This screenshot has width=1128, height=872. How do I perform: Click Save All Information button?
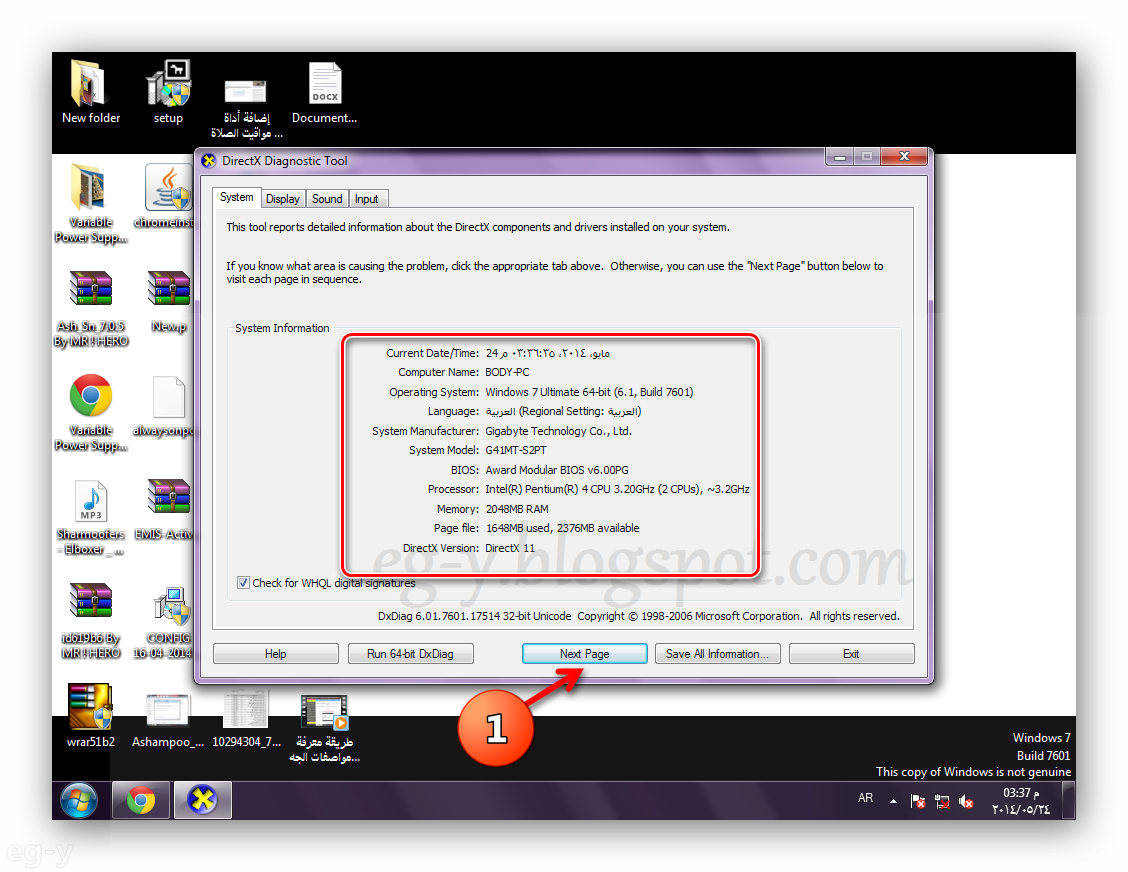click(717, 653)
